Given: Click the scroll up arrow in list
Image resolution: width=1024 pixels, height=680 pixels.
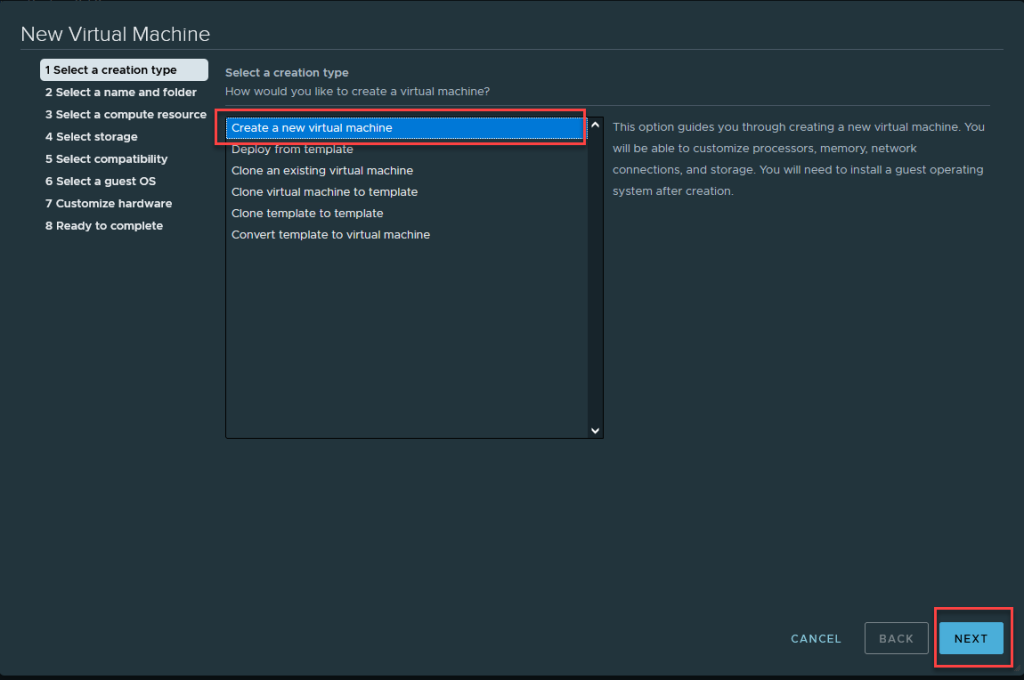Looking at the screenshot, I should click(x=595, y=126).
